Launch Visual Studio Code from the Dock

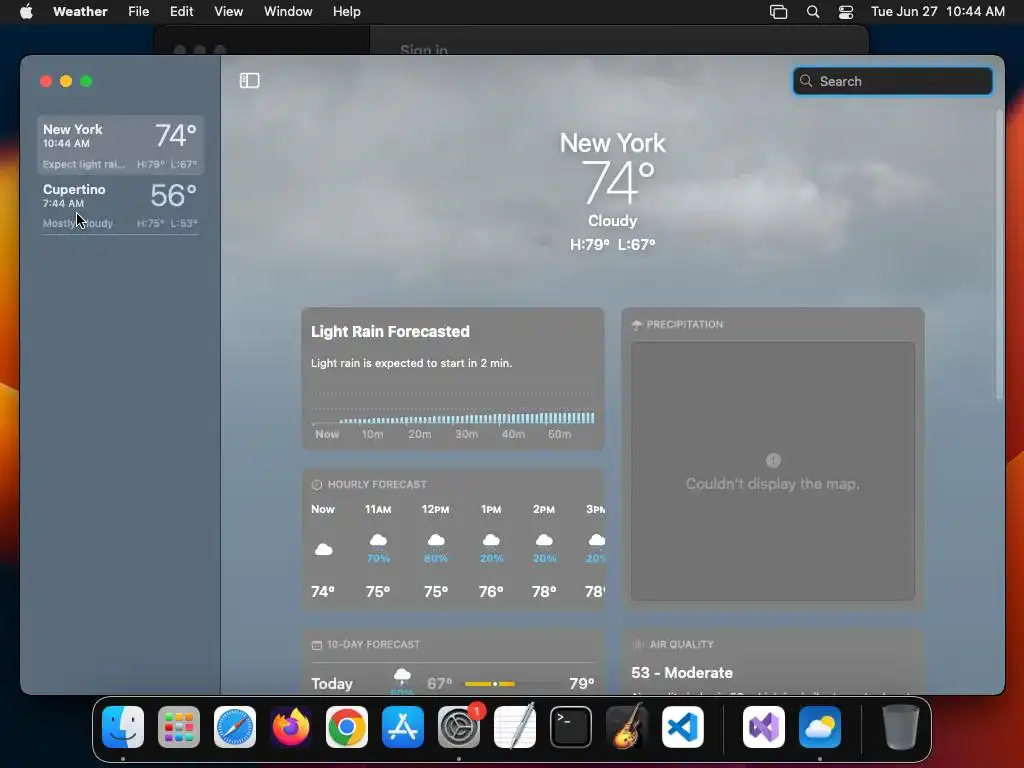[x=682, y=727]
